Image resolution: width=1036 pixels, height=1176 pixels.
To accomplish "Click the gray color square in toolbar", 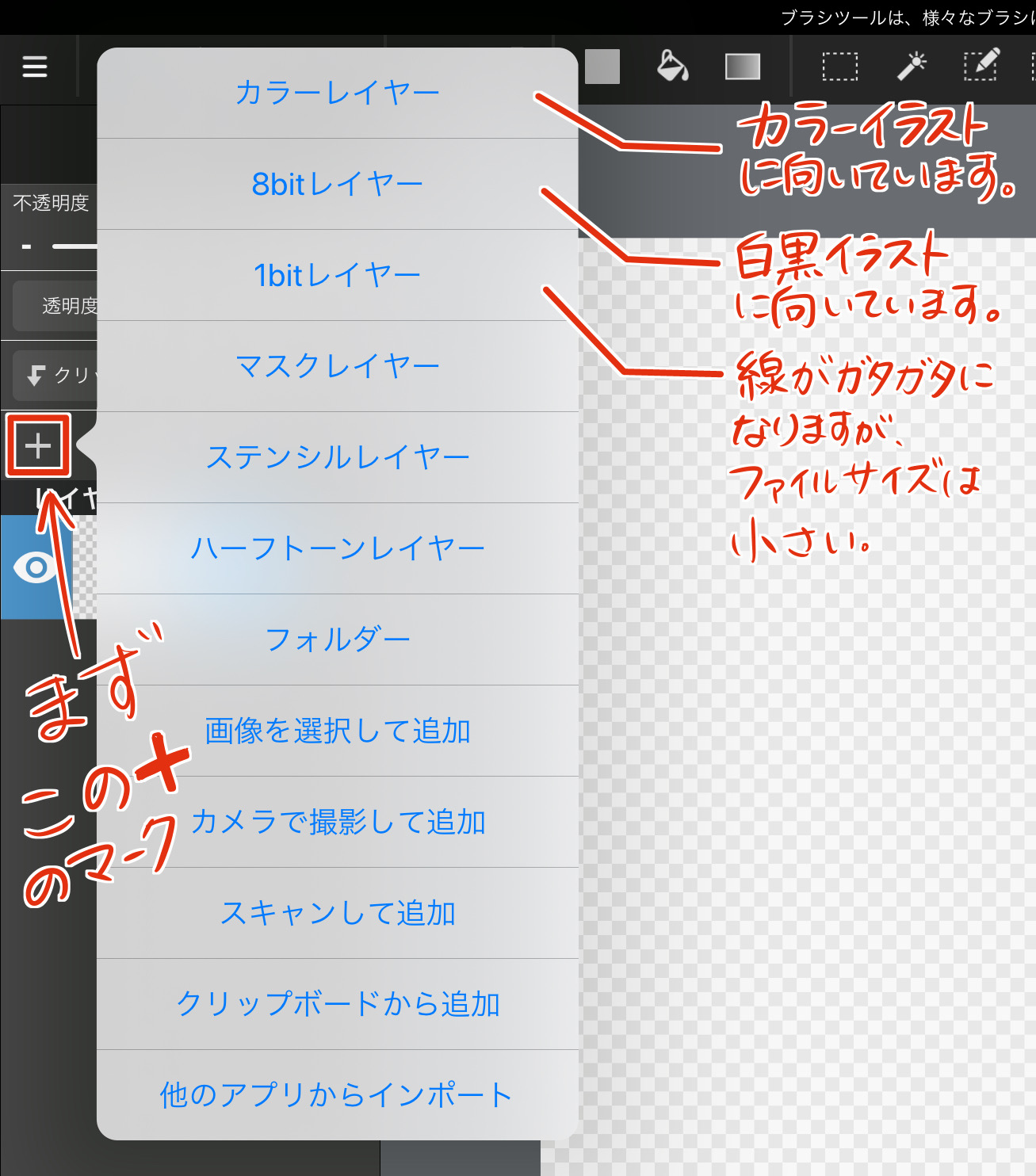I will (x=602, y=67).
